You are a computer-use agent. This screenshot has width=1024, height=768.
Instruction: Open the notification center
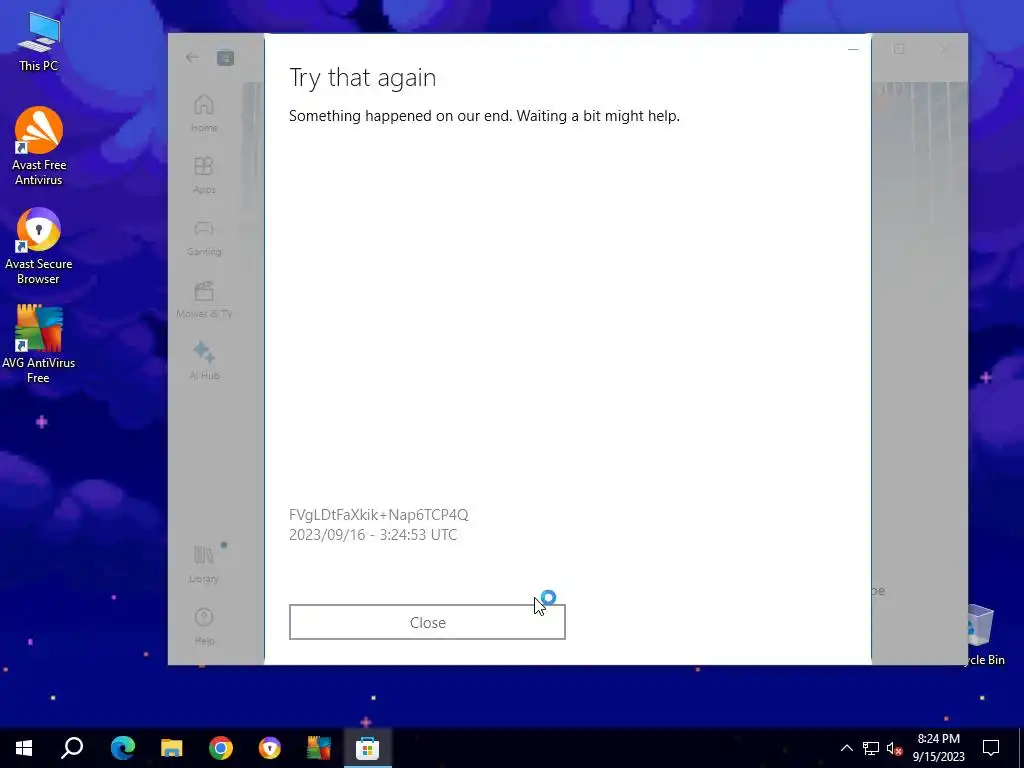point(991,748)
